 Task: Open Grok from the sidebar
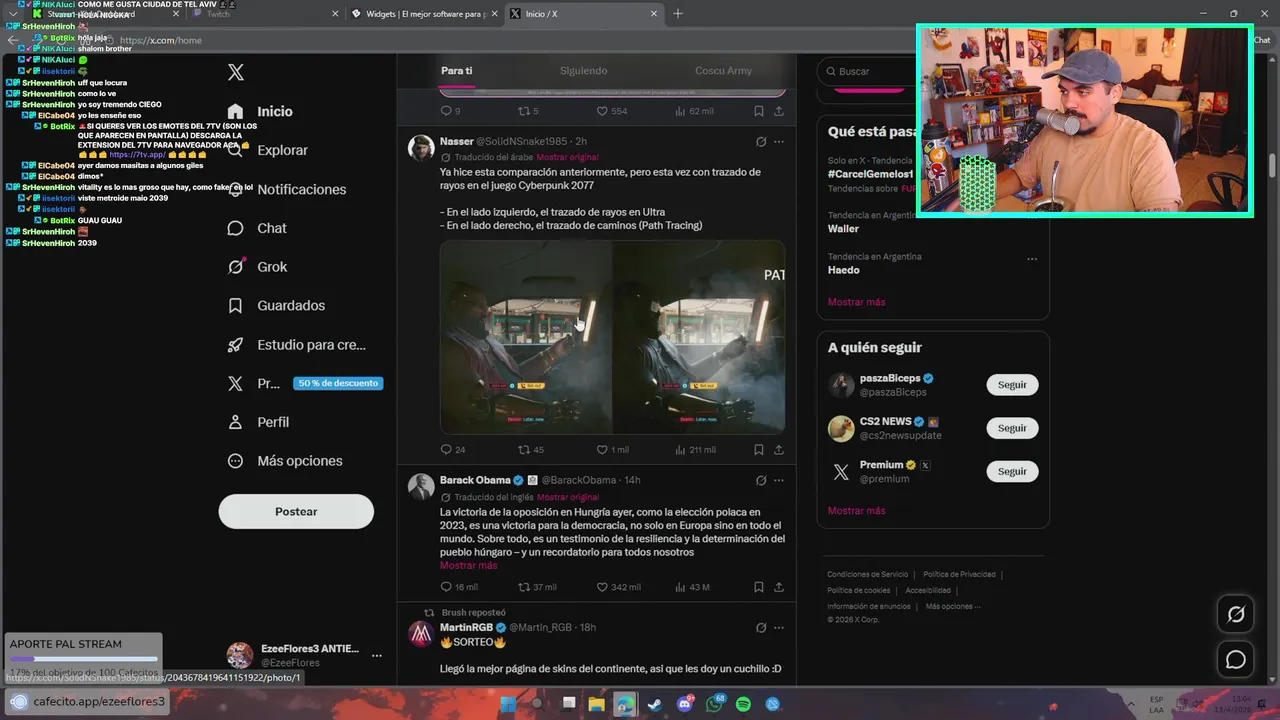257,267
